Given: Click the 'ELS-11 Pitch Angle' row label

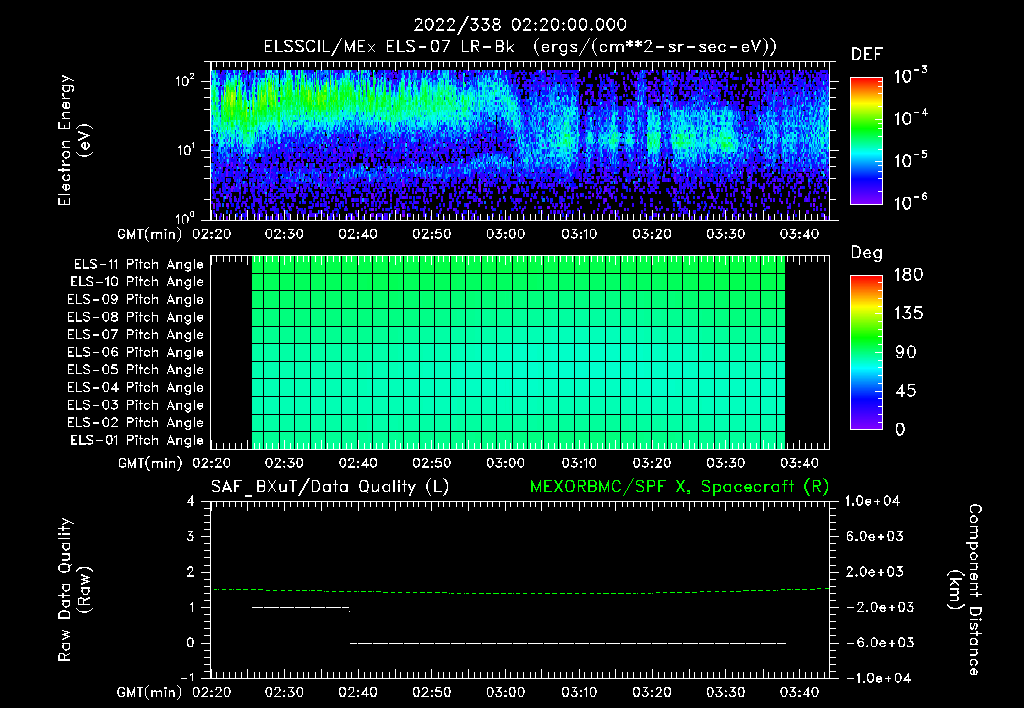Looking at the screenshot, I should (x=138, y=265).
